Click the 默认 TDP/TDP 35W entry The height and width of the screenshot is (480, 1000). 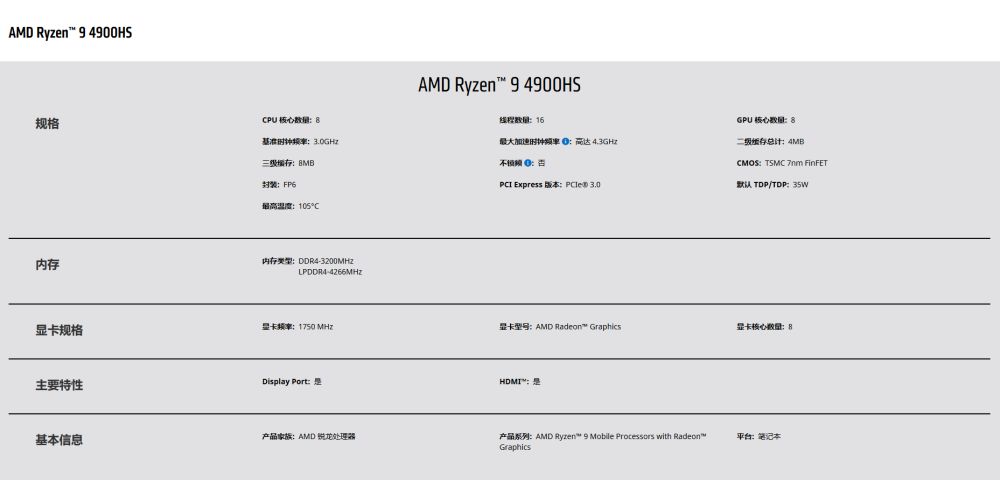[x=772, y=185]
